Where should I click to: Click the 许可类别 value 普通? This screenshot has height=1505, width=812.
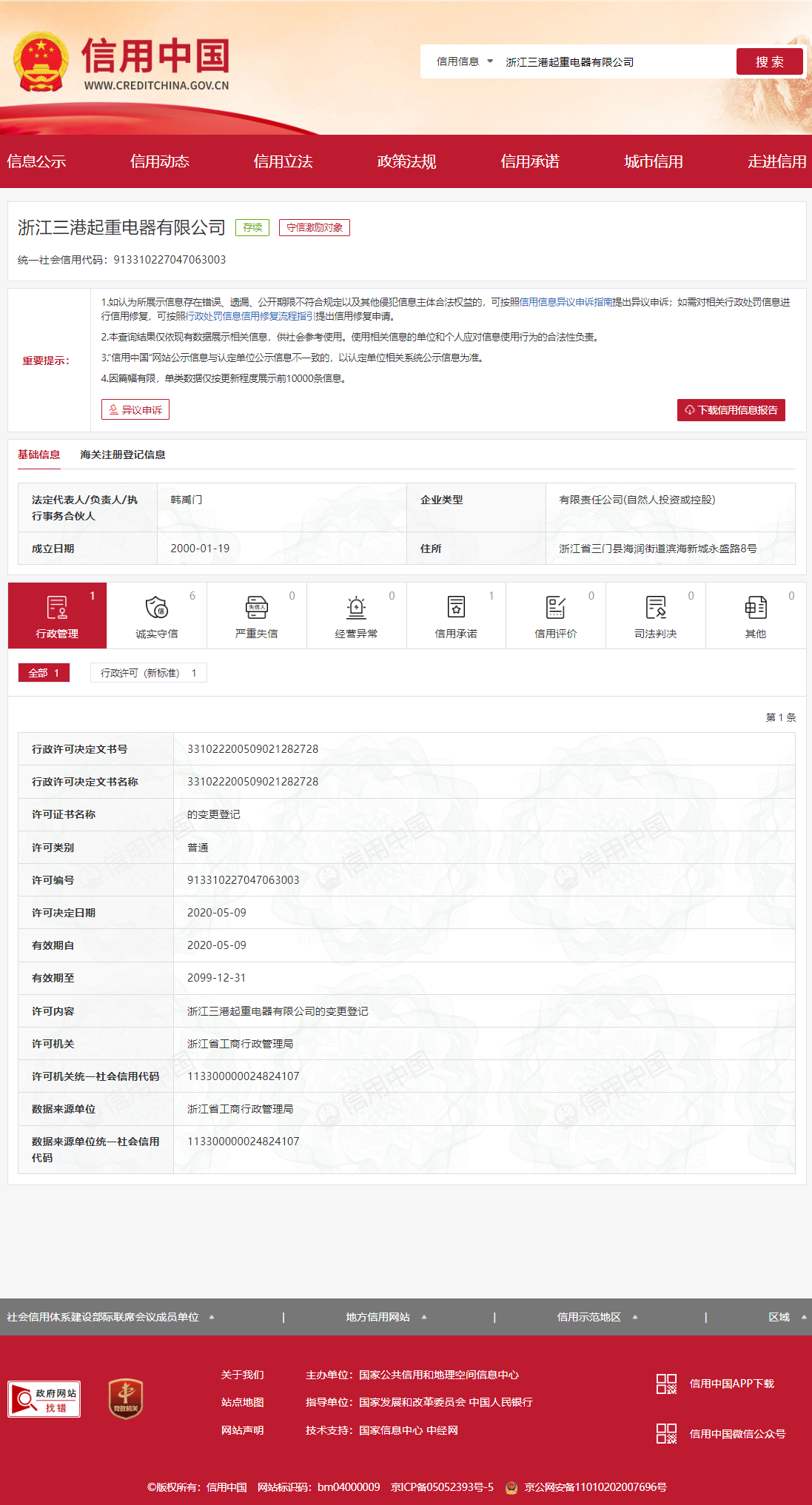(198, 848)
